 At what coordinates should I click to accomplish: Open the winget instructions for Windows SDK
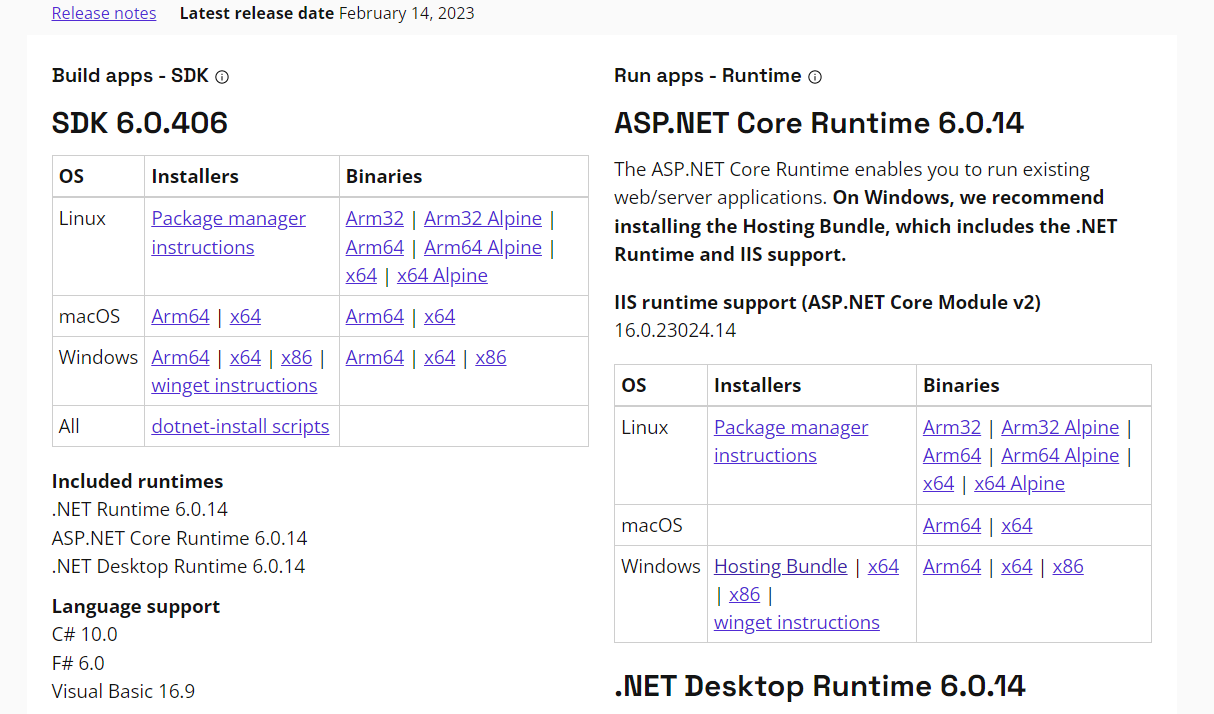click(234, 385)
